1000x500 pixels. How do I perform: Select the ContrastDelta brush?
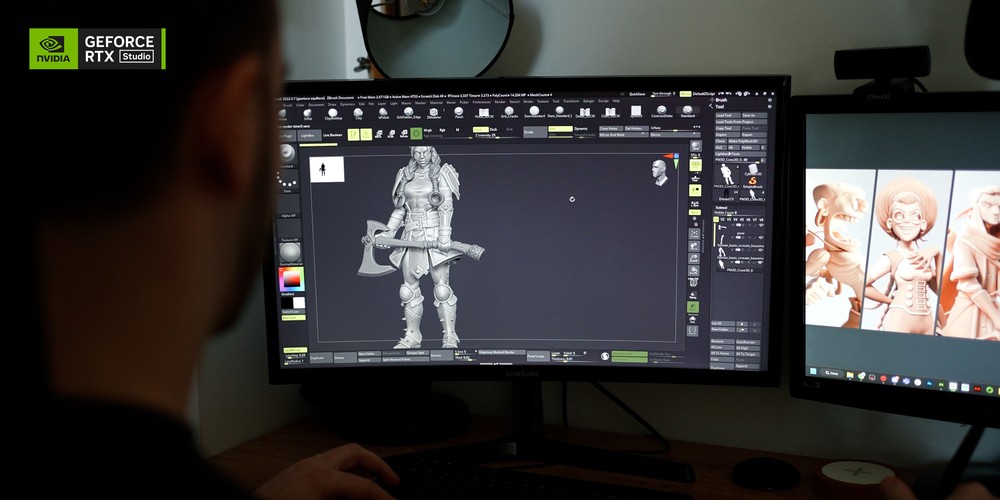click(x=662, y=110)
